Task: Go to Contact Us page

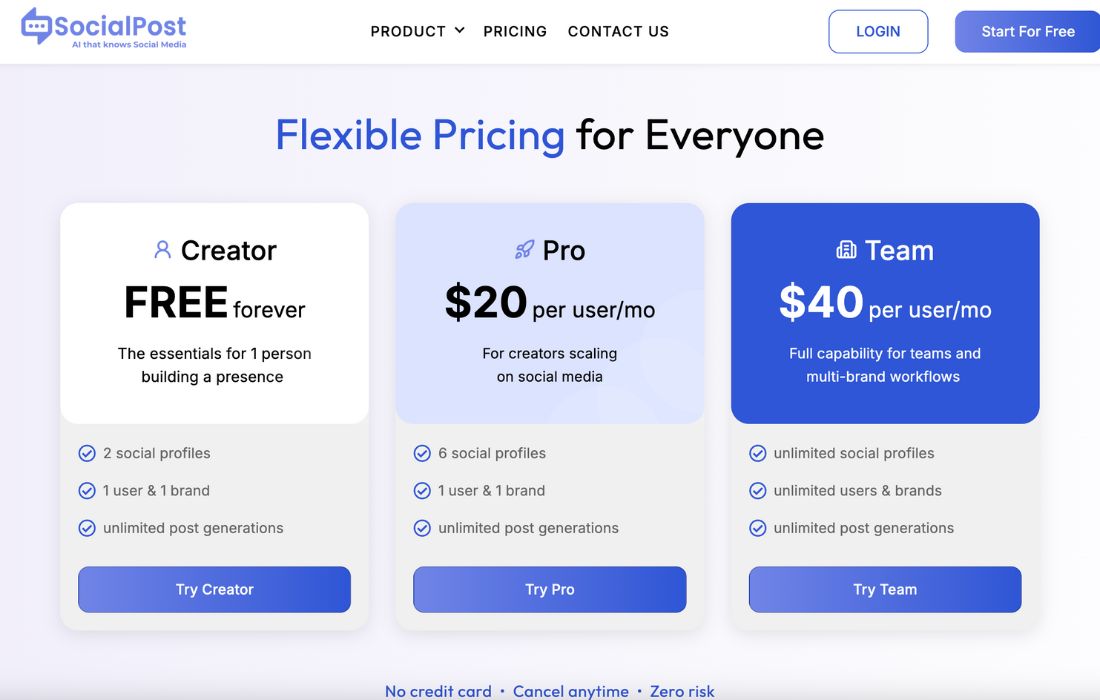Action: [618, 31]
